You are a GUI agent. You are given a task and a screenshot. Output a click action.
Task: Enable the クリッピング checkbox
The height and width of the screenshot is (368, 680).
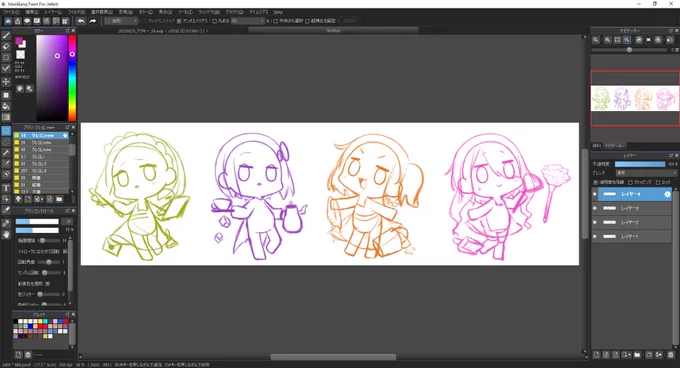(x=631, y=182)
